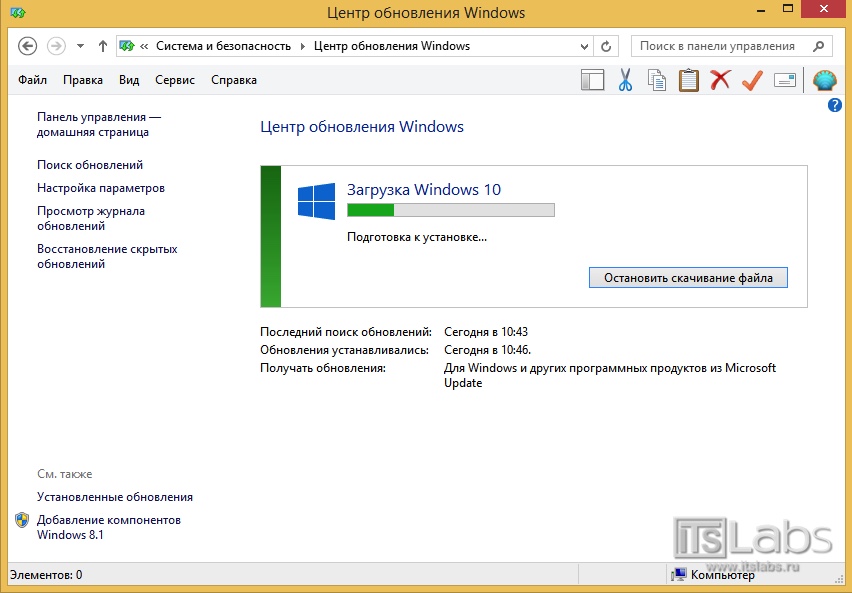The width and height of the screenshot is (852, 593).
Task: Click Поиск обновлений link
Action: (x=90, y=165)
